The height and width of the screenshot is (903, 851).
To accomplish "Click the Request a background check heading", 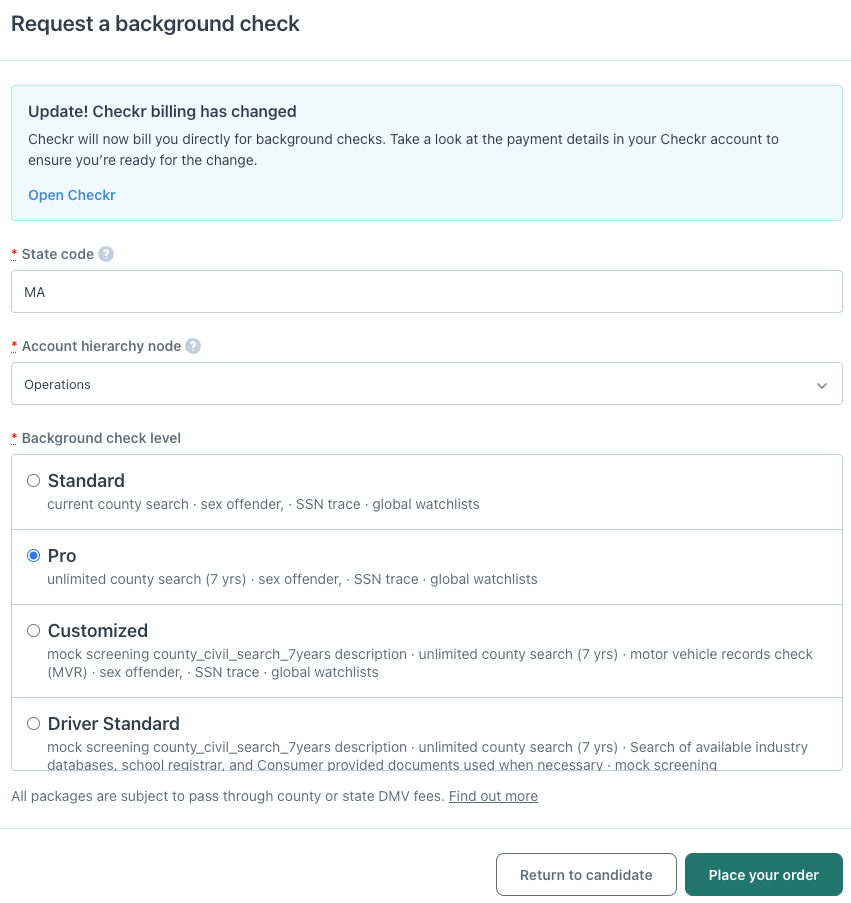I will 155,23.
